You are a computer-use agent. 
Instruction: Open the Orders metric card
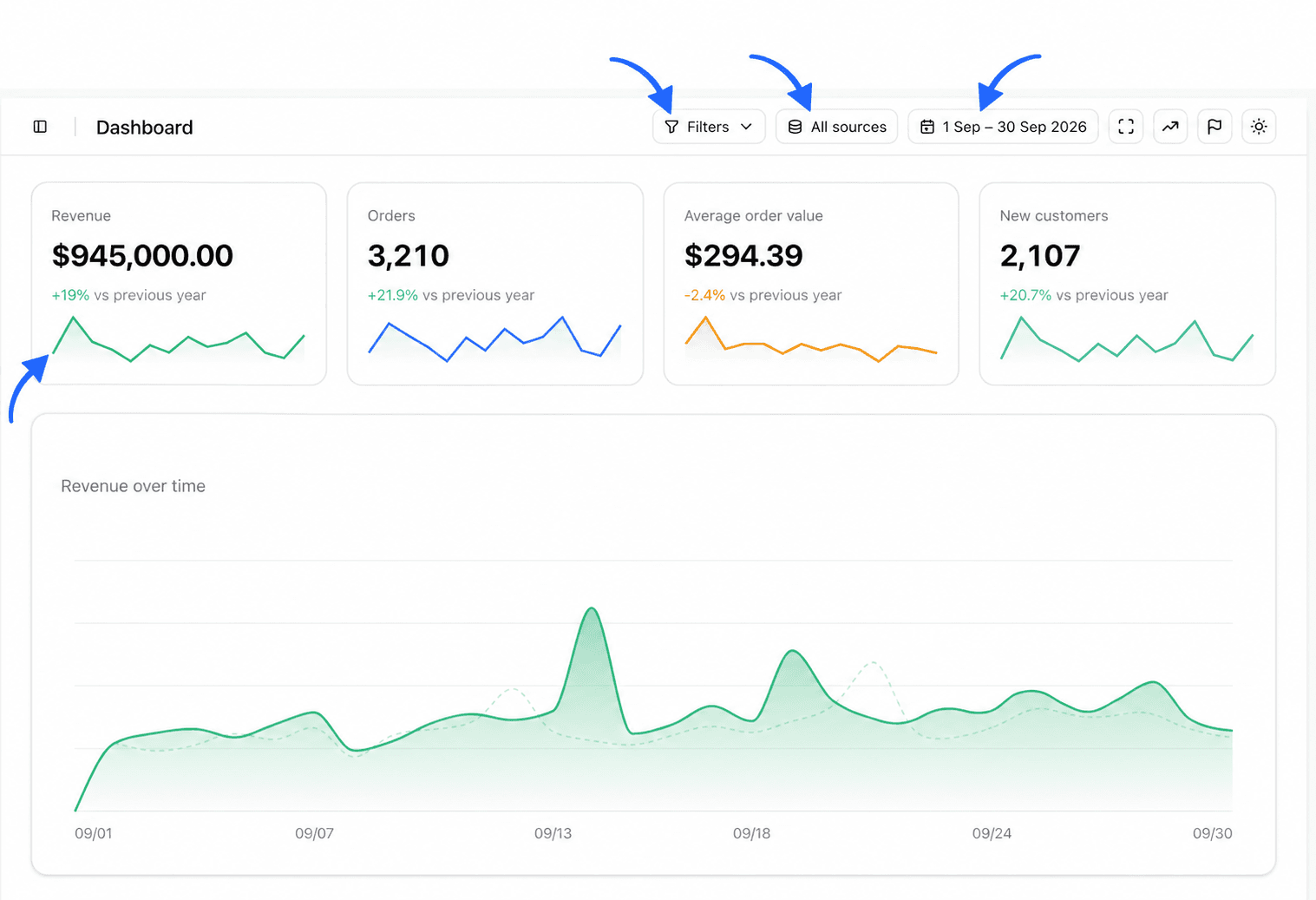pyautogui.click(x=495, y=284)
